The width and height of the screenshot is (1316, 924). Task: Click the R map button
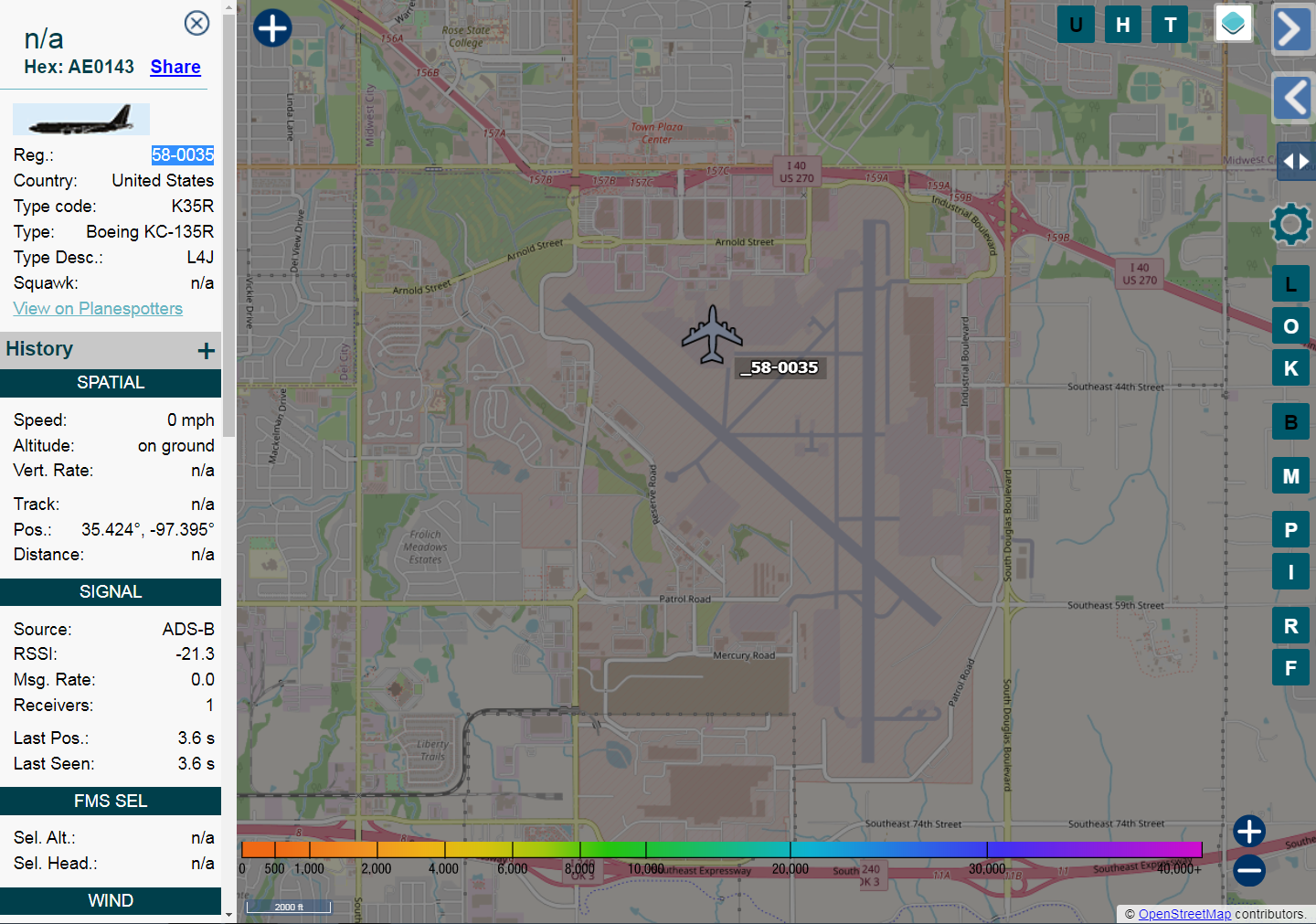coord(1290,626)
